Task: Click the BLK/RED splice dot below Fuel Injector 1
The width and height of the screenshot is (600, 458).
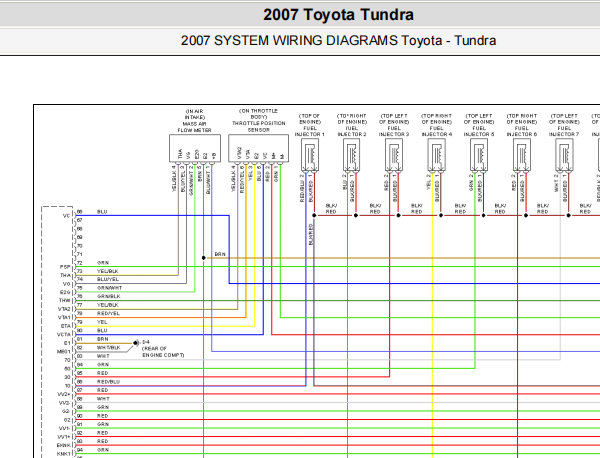Action: tap(314, 215)
